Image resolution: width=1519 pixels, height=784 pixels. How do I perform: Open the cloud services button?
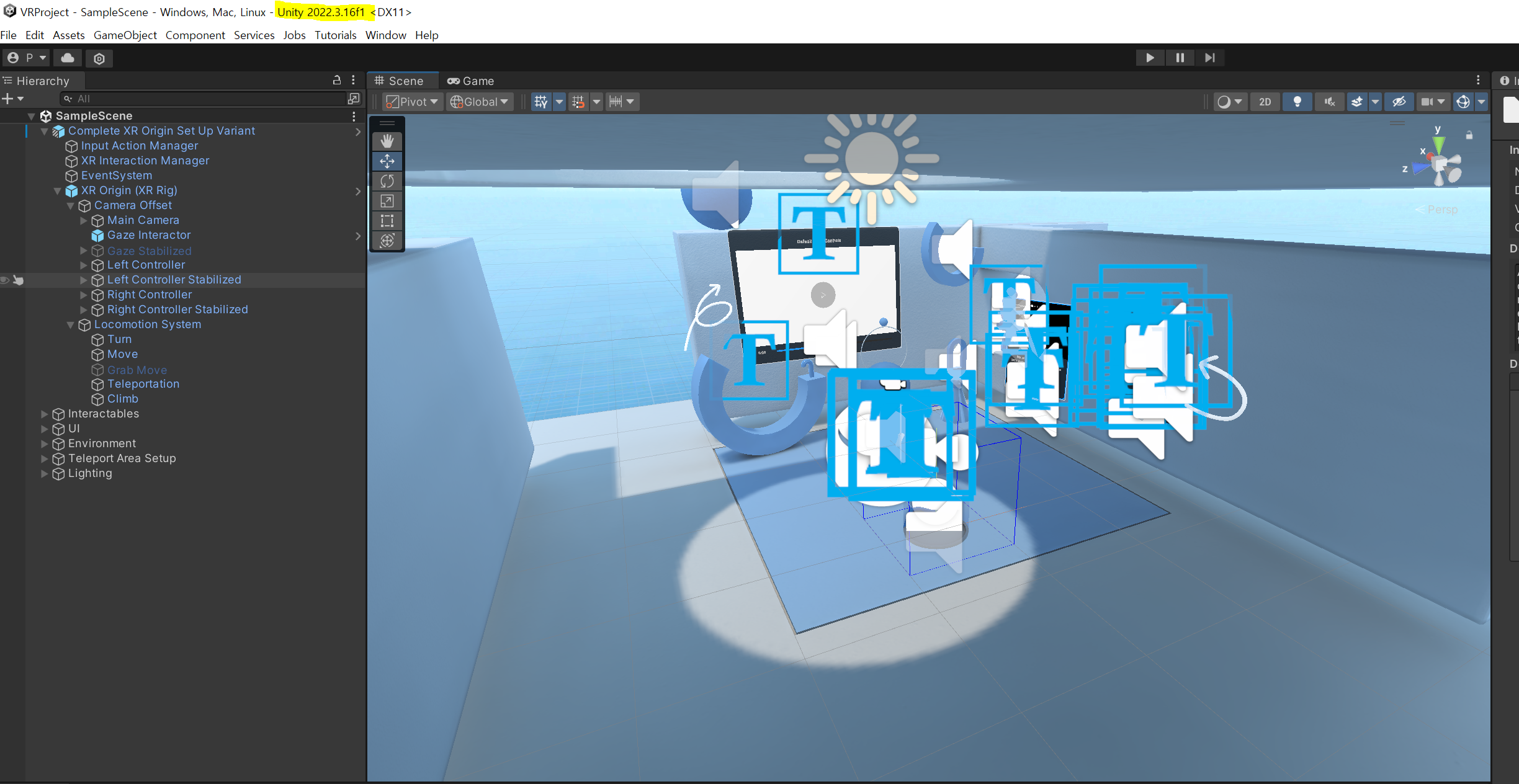click(68, 58)
